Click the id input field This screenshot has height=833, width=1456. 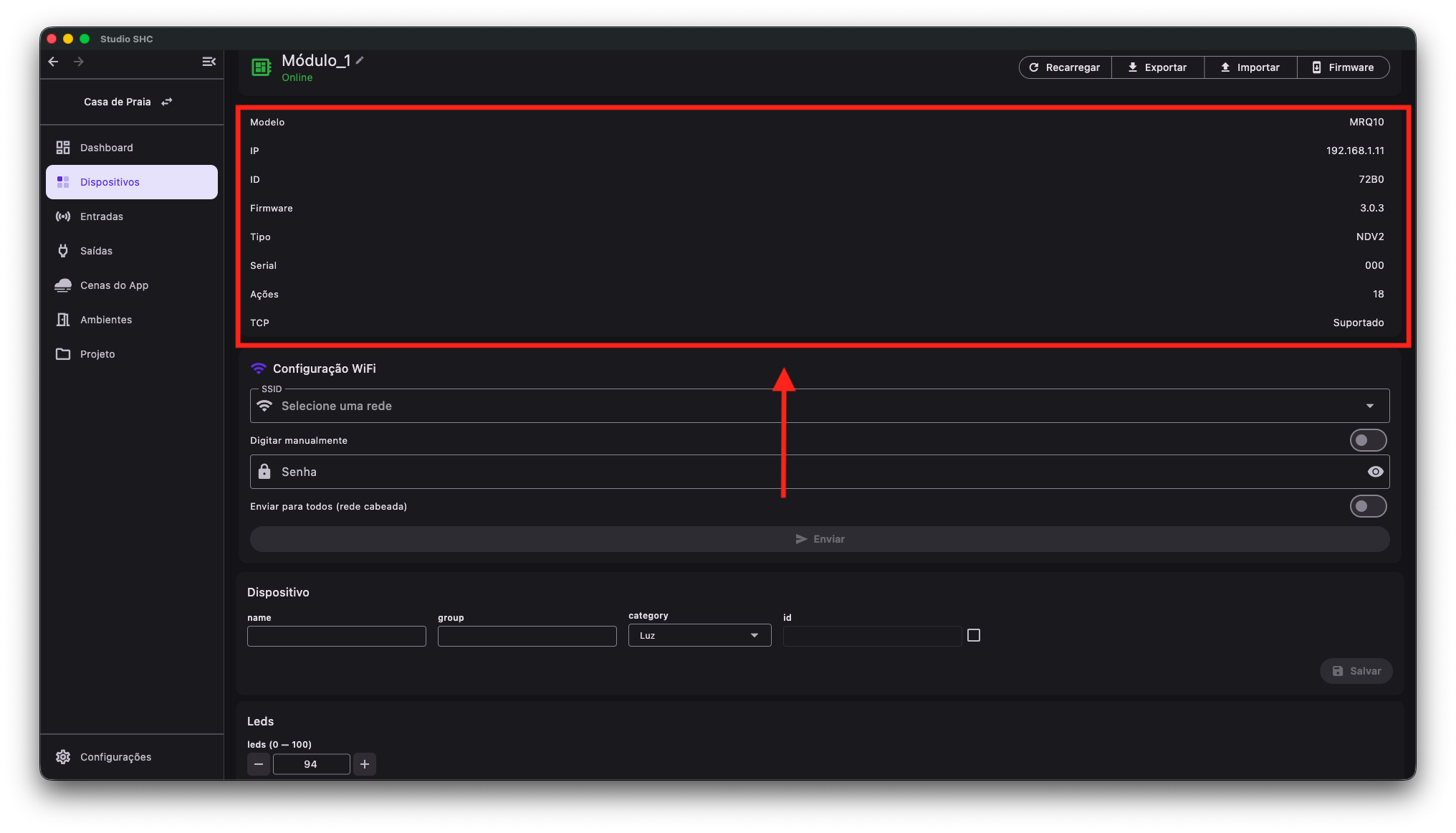[872, 637]
